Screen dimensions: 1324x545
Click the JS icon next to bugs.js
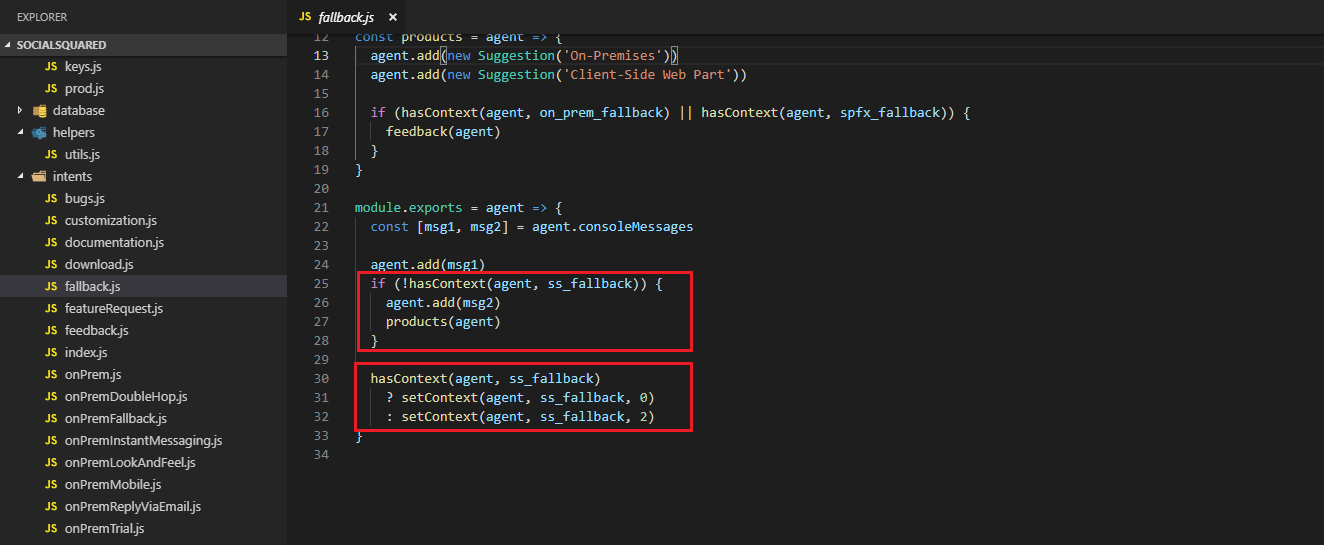click(51, 199)
